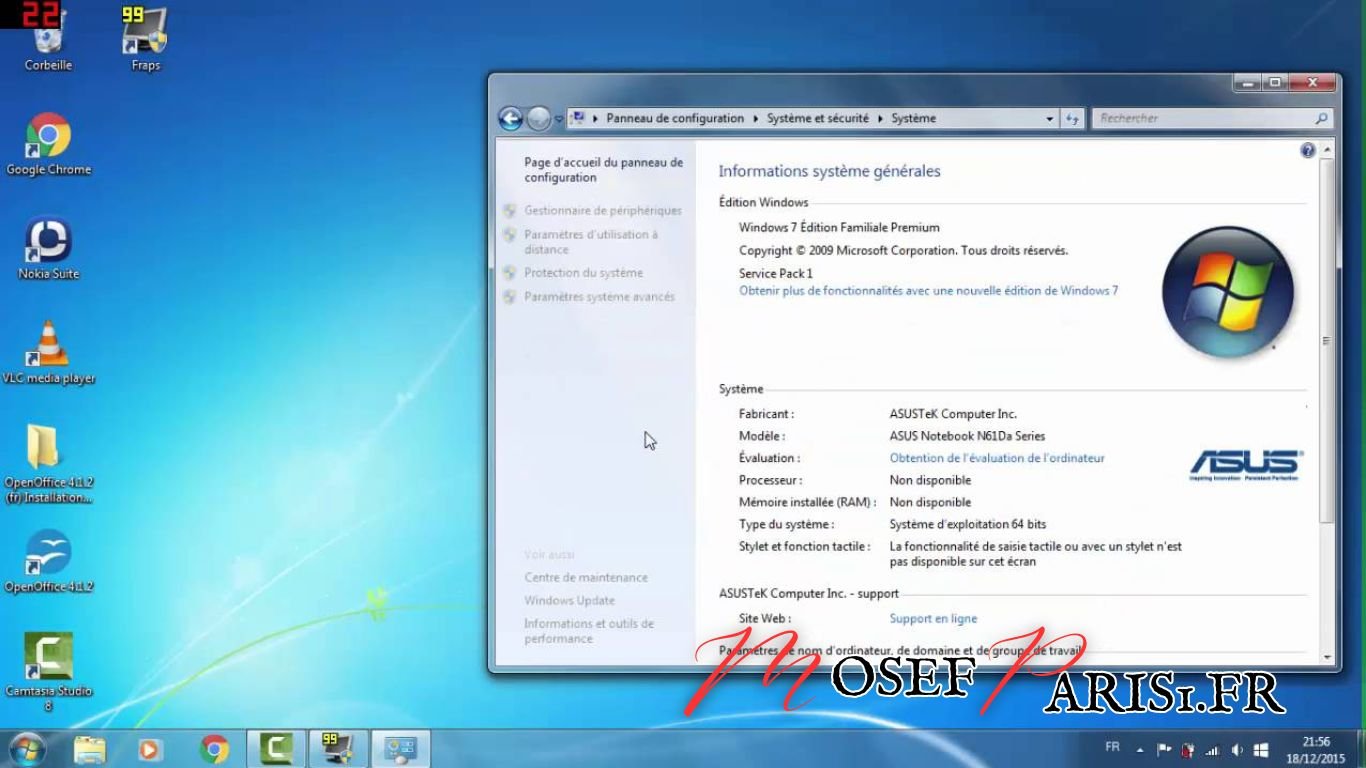This screenshot has height=768, width=1366.
Task: Launch OpenOffice 4.1.2 desktop shortcut
Action: (48, 562)
